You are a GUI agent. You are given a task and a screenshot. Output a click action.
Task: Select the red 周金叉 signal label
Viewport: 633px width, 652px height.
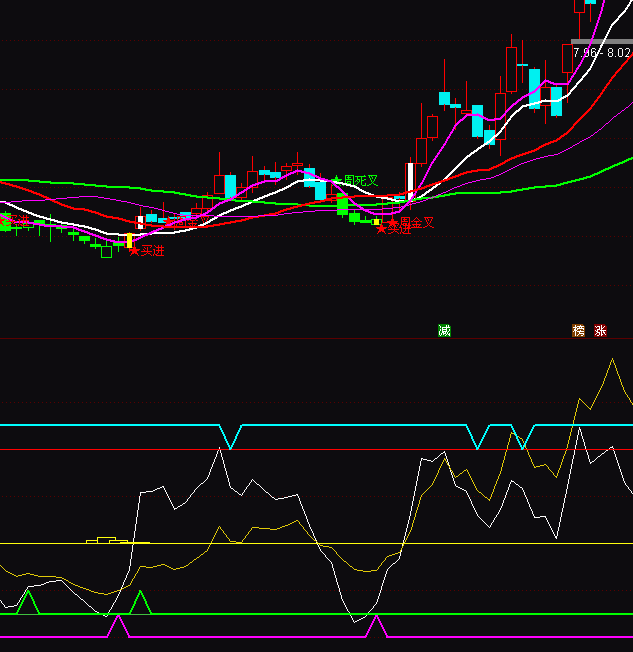pos(417,222)
